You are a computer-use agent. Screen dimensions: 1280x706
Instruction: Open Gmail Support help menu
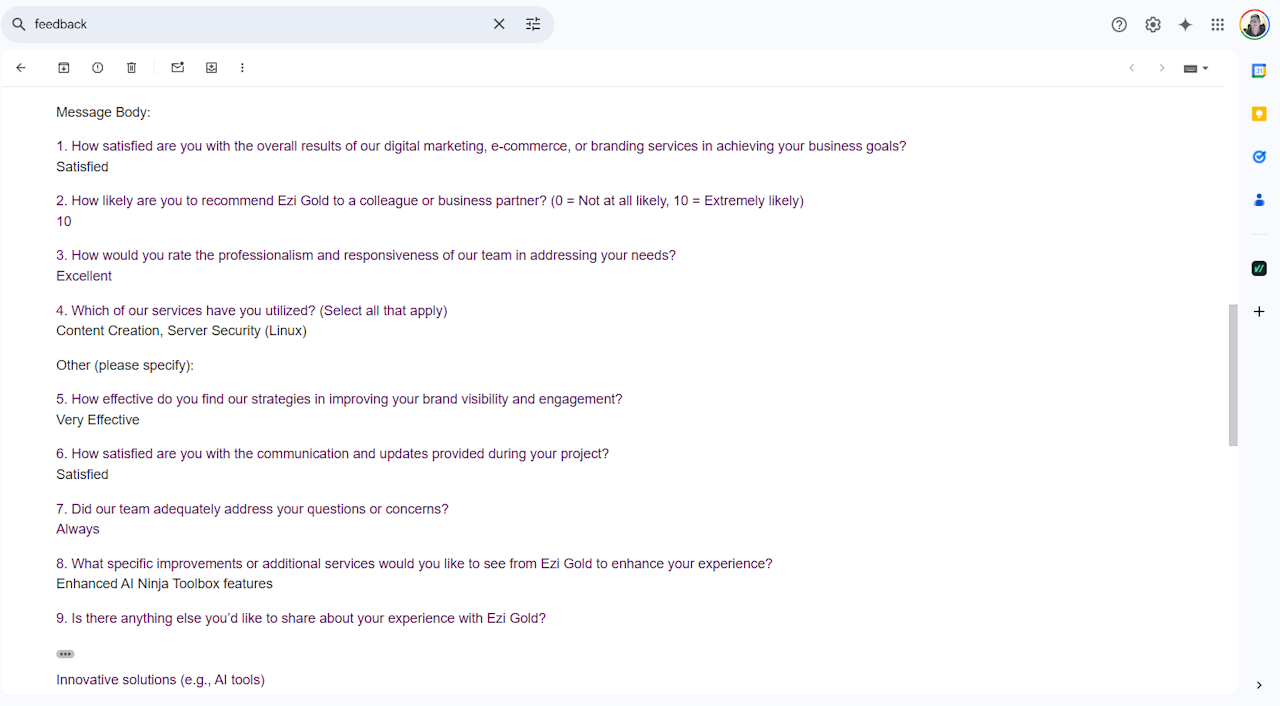point(1119,25)
